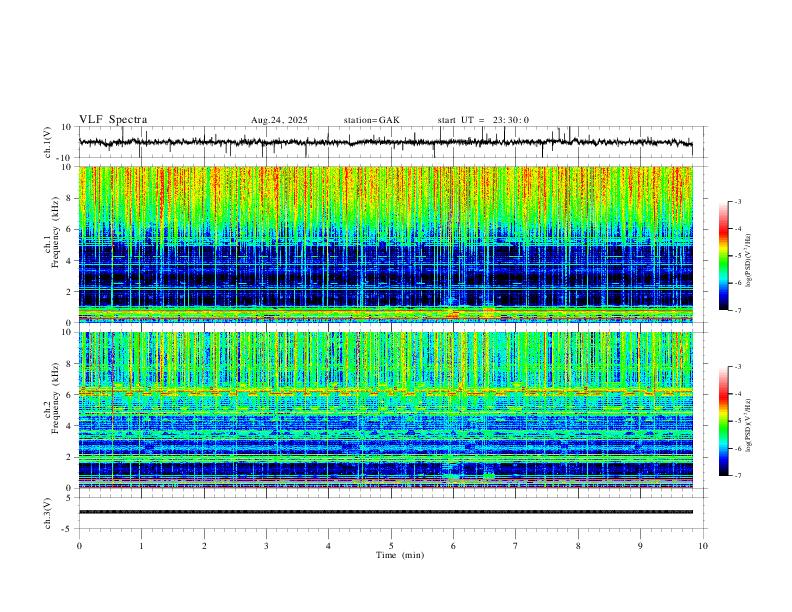This screenshot has width=792, height=612.
Task: Click time axis tick label "7"
Action: point(516,546)
